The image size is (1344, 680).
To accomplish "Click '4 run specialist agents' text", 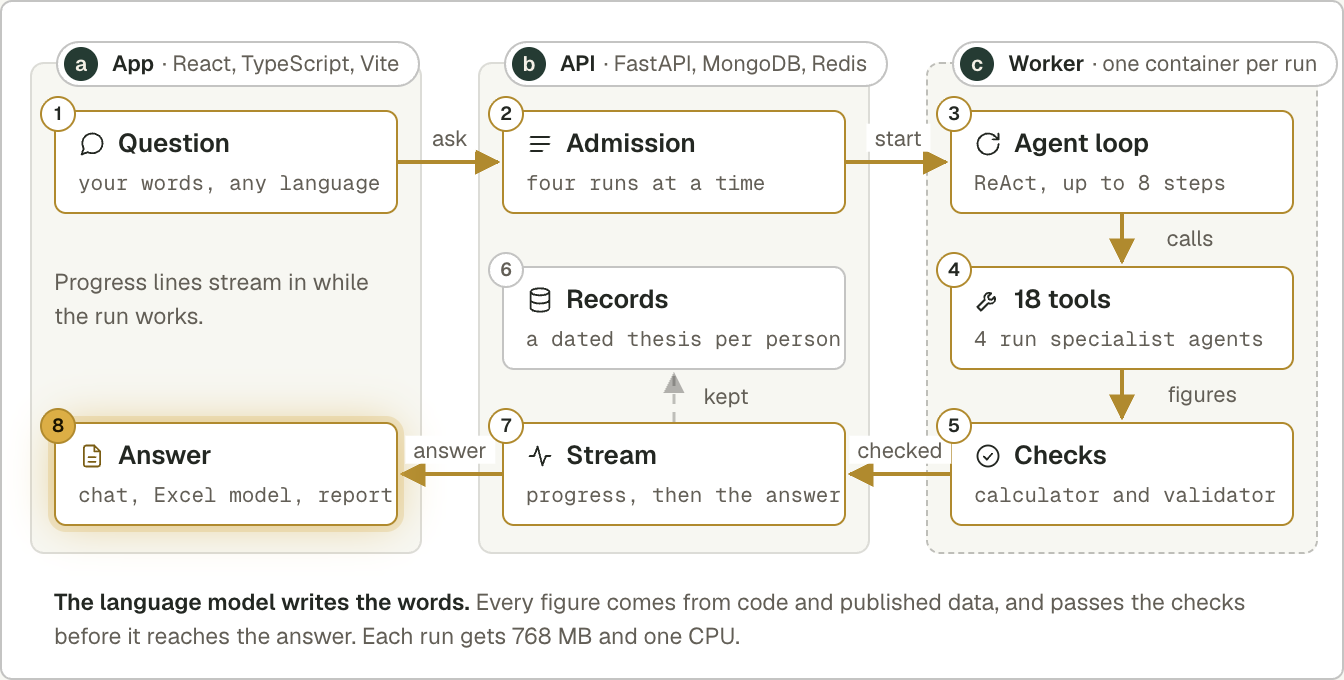I will coord(1118,340).
